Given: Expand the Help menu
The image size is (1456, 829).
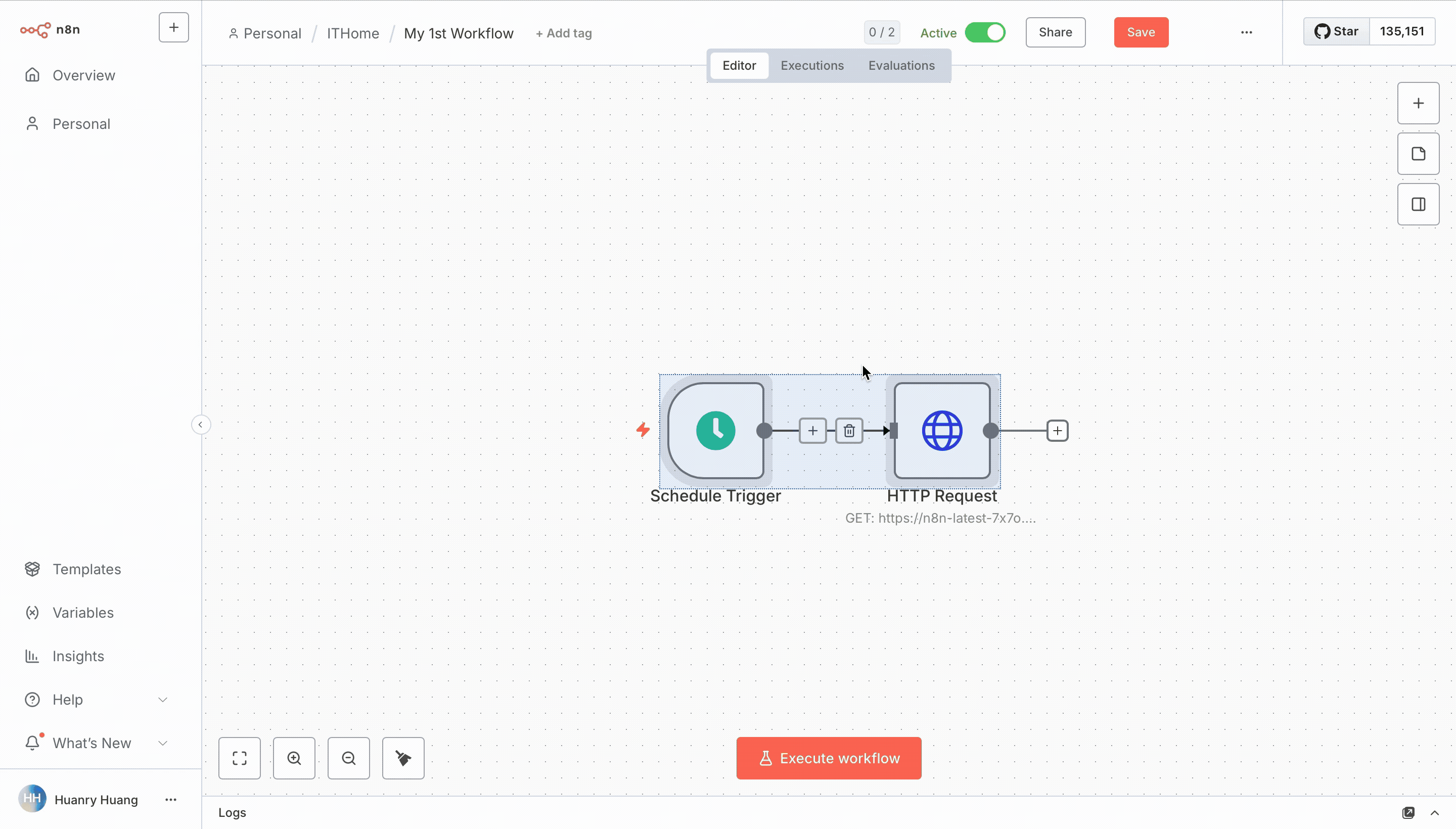Looking at the screenshot, I should tap(96, 699).
